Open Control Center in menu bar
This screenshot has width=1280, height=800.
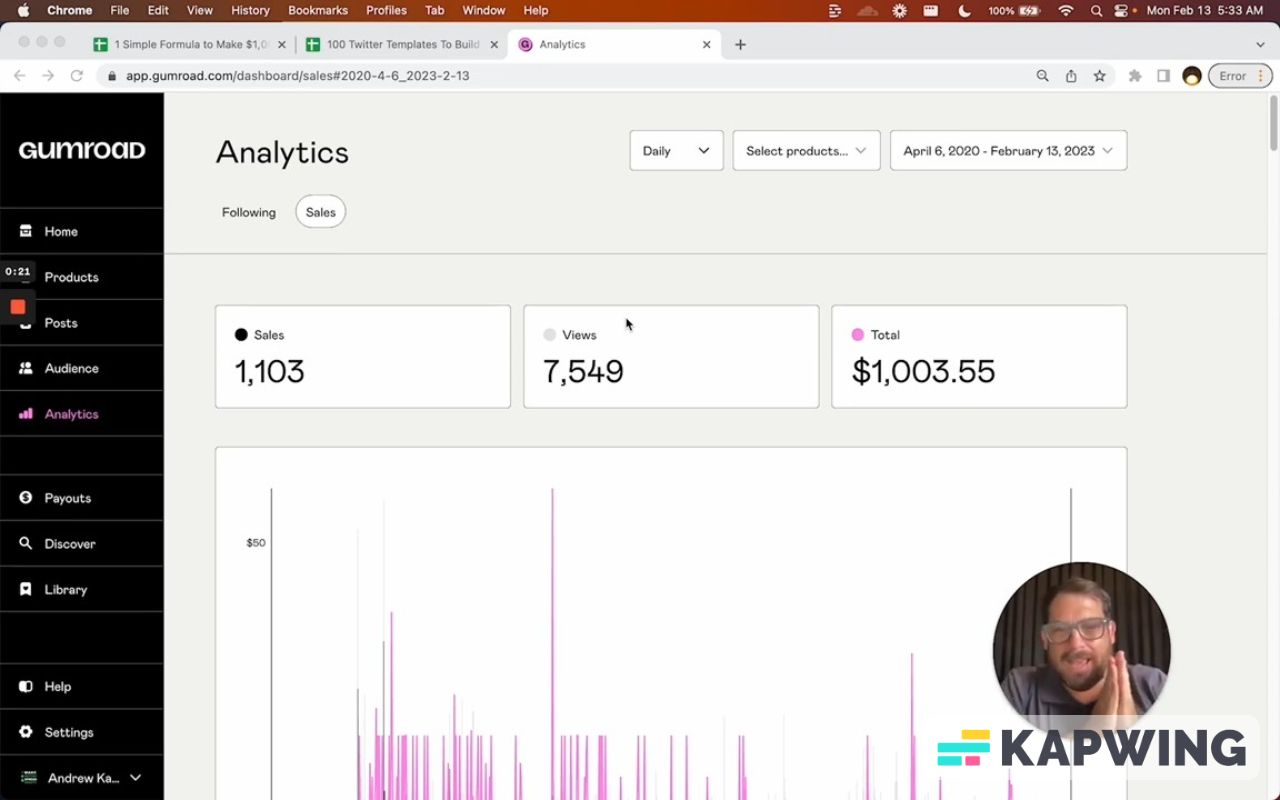(x=1121, y=10)
